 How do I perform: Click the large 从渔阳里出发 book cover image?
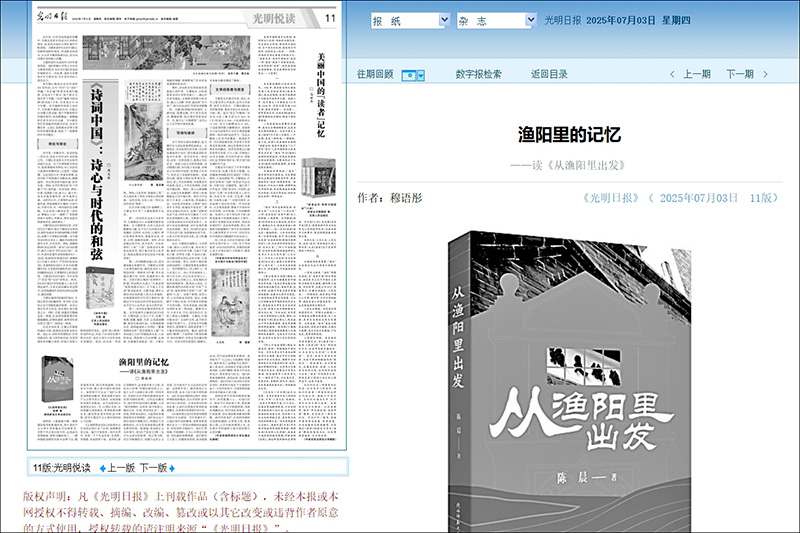(569, 382)
